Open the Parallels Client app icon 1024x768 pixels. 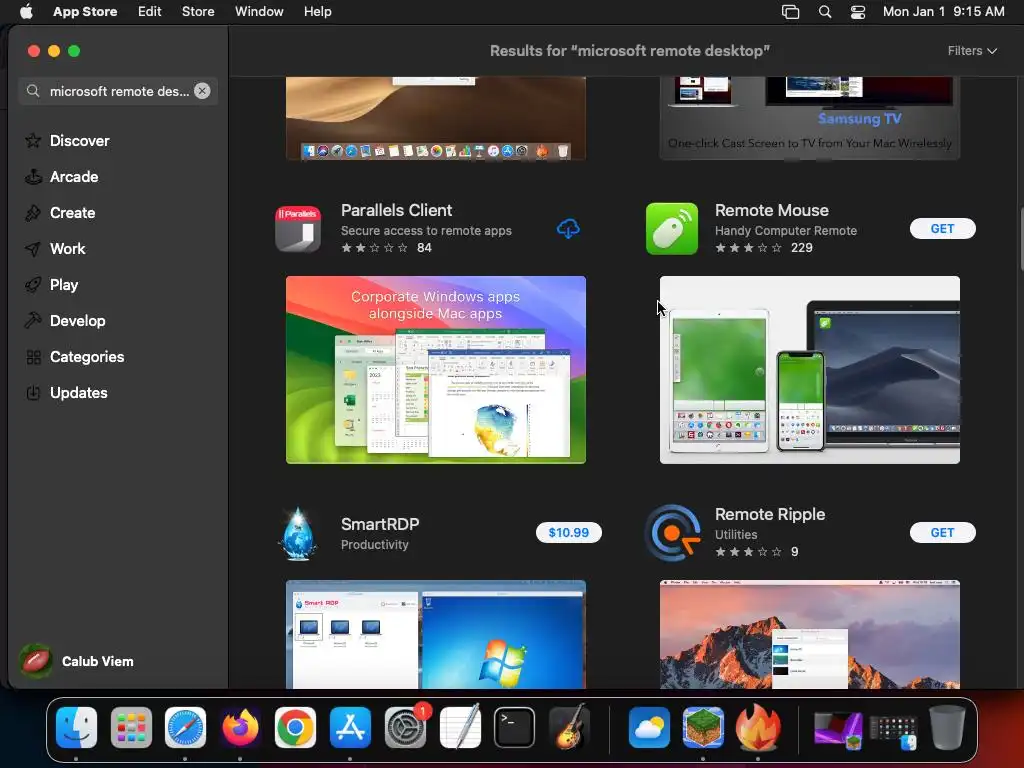(298, 229)
